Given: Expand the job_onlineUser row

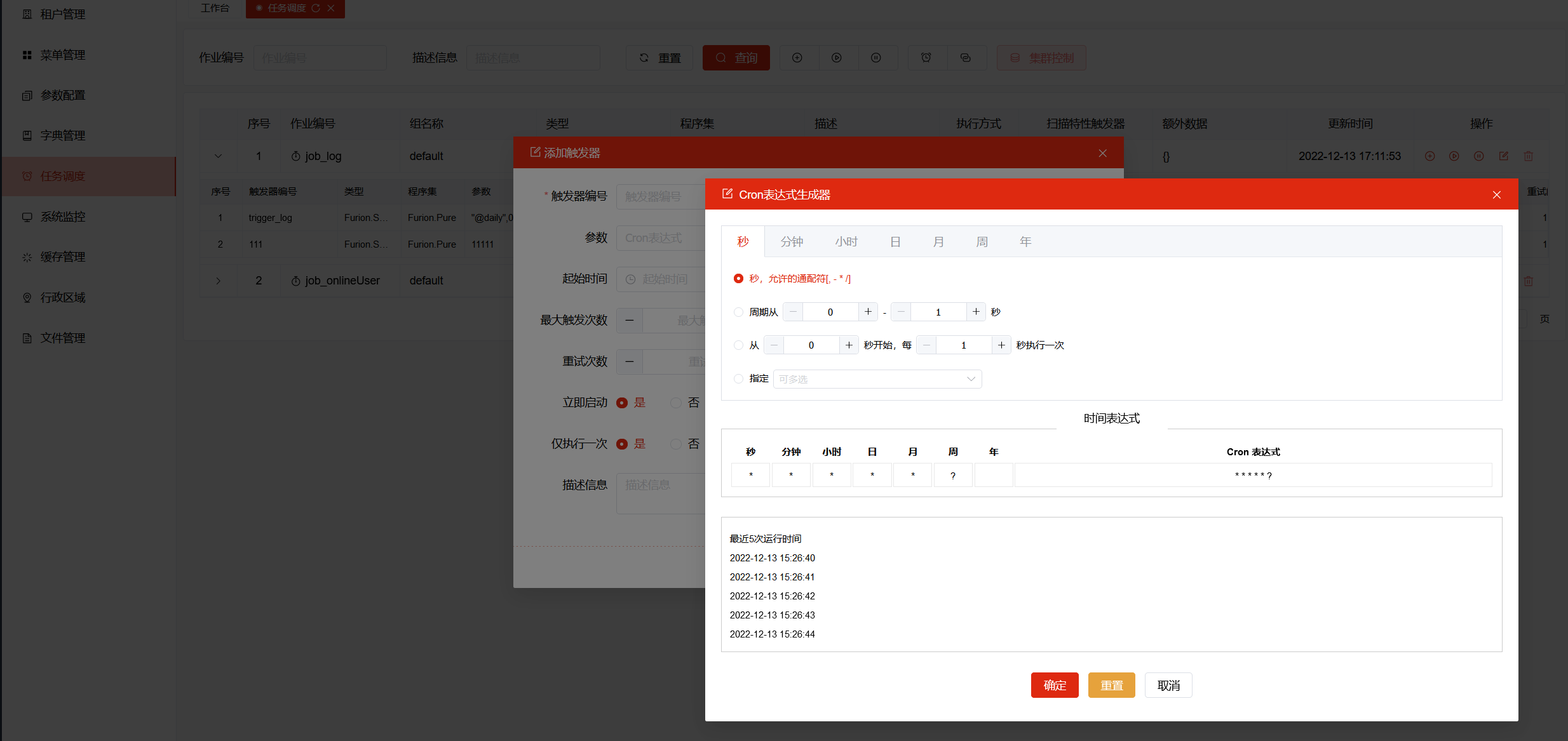Looking at the screenshot, I should coord(218,281).
